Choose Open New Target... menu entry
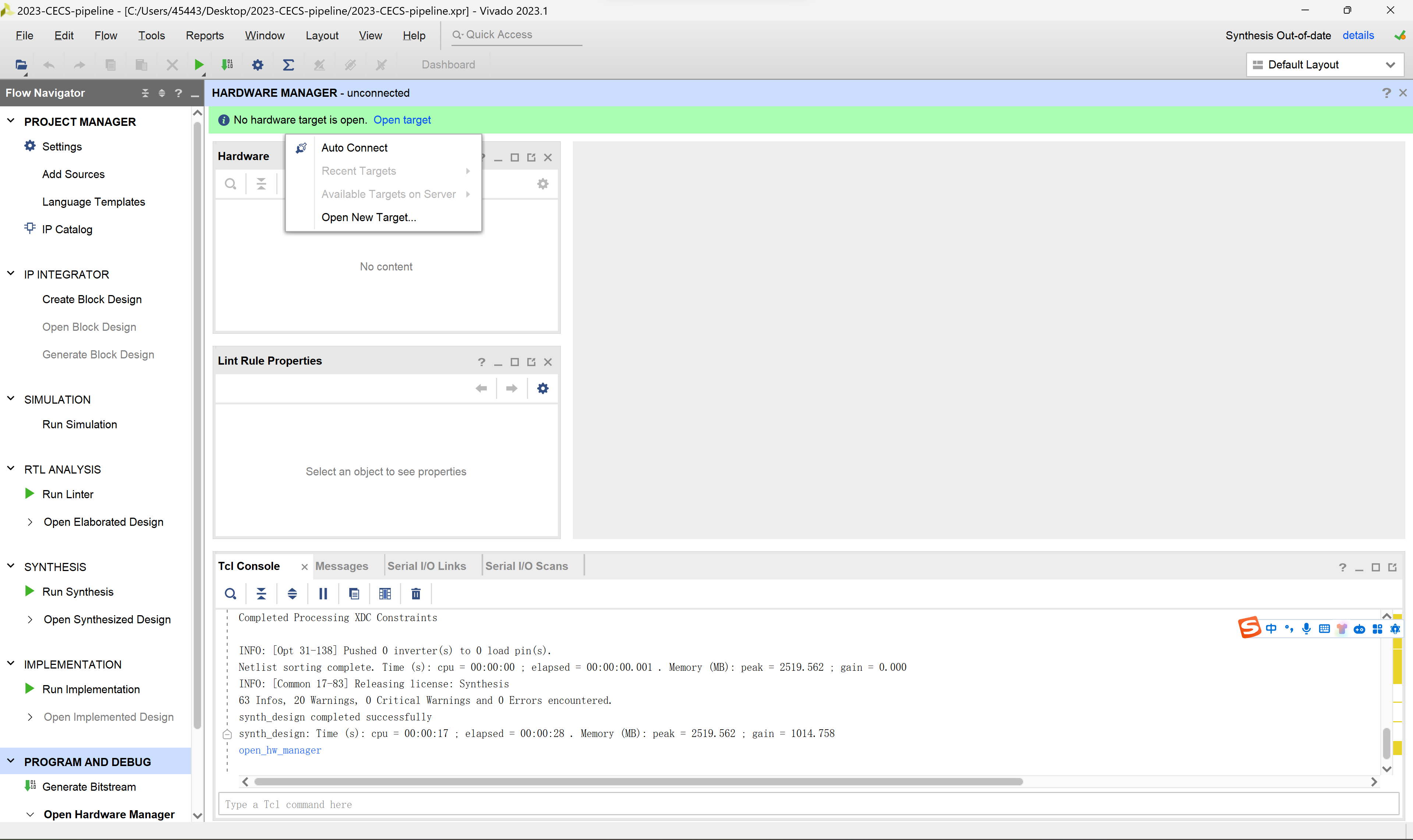Screen dimensions: 1413x840 (x=369, y=217)
